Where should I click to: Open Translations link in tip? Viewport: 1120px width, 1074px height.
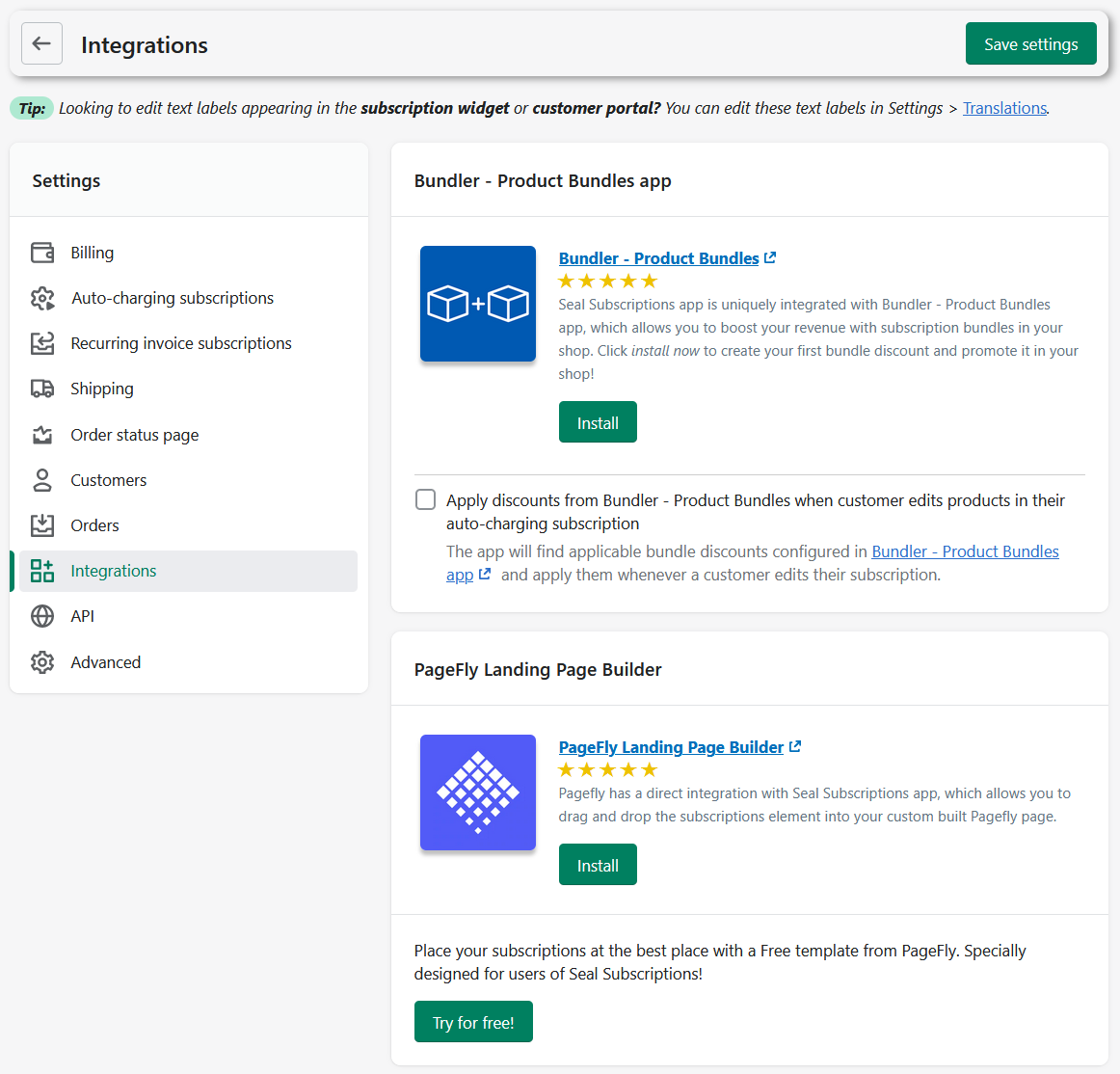point(1004,108)
